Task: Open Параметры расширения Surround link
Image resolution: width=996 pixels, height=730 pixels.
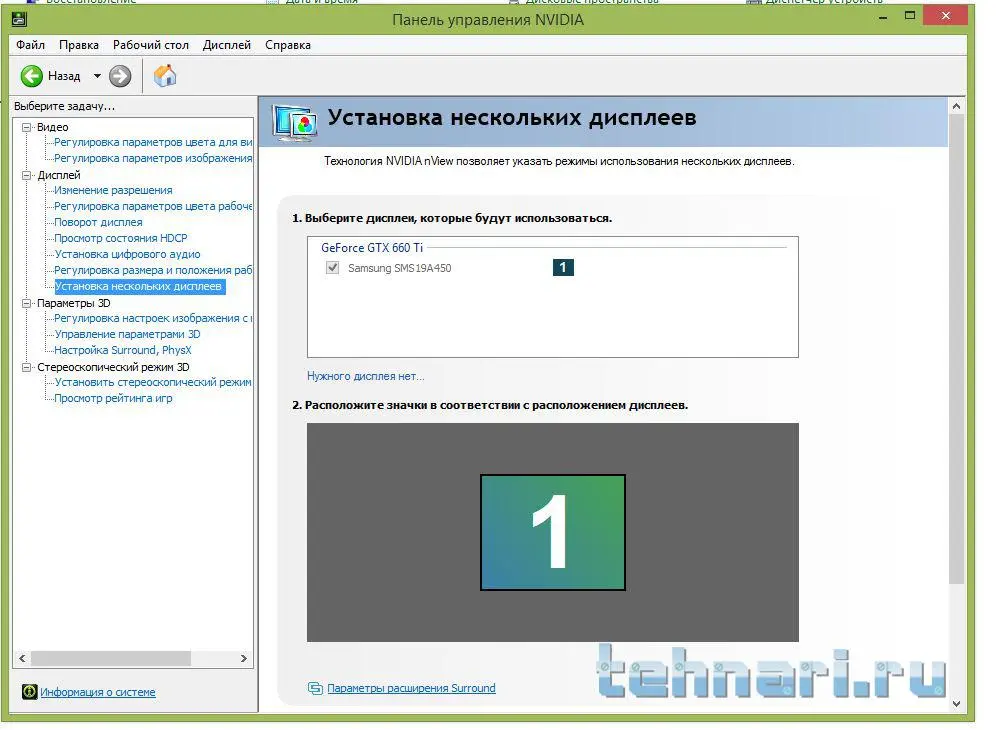Action: click(411, 688)
